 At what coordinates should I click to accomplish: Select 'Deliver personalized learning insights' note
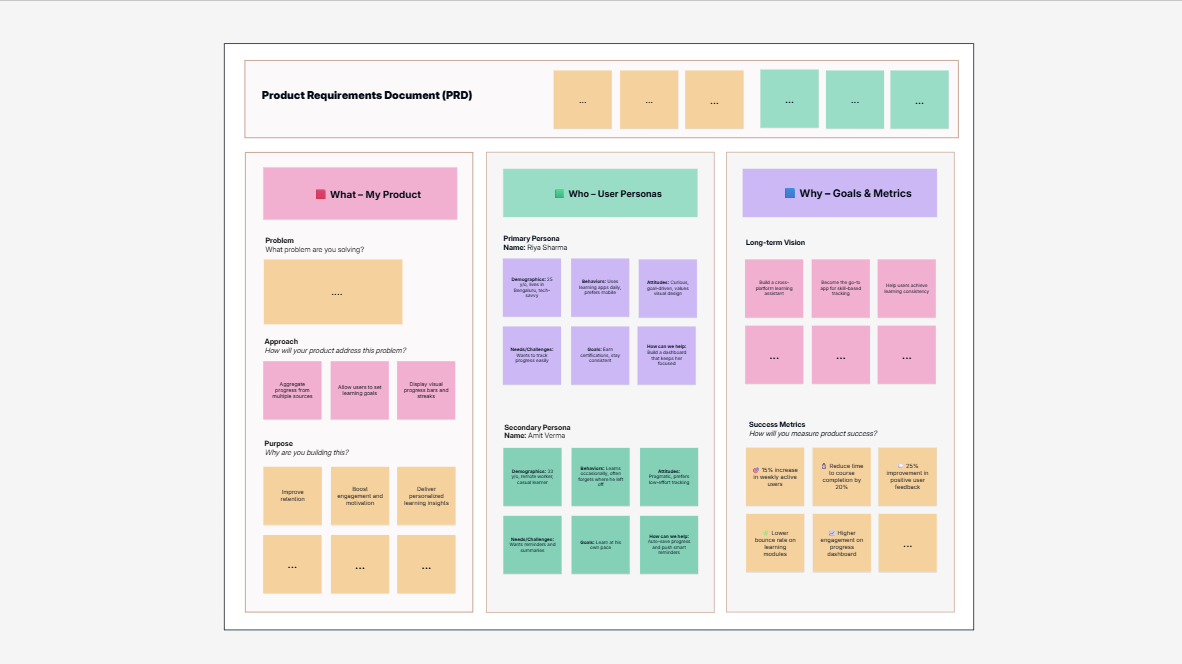(426, 496)
